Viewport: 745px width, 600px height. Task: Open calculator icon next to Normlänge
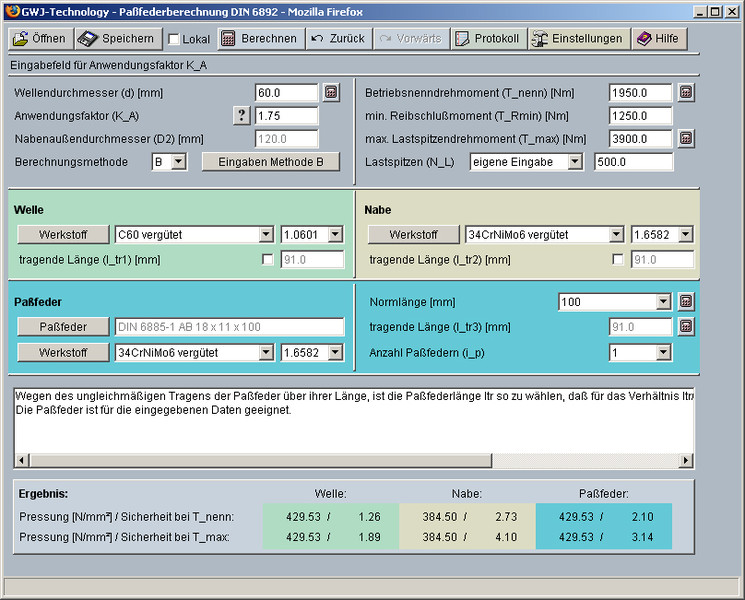pyautogui.click(x=686, y=301)
